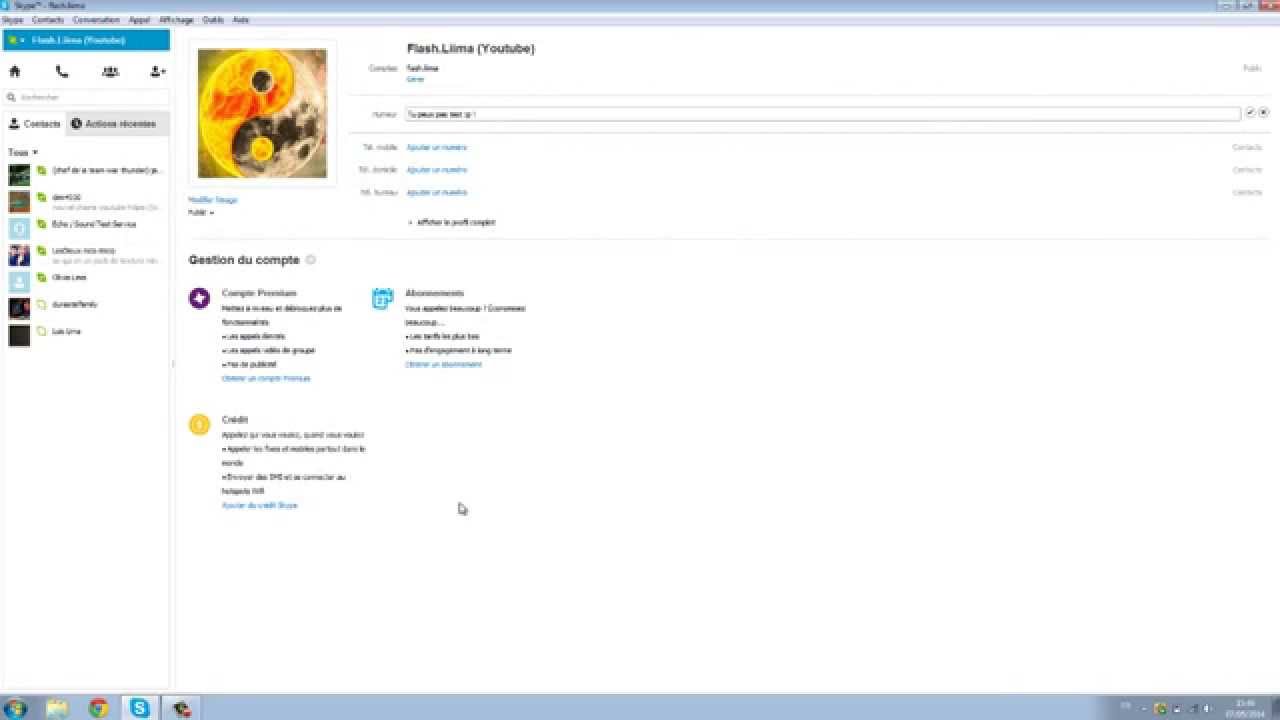
Task: Click the Abonnements calendar icon
Action: 382,298
